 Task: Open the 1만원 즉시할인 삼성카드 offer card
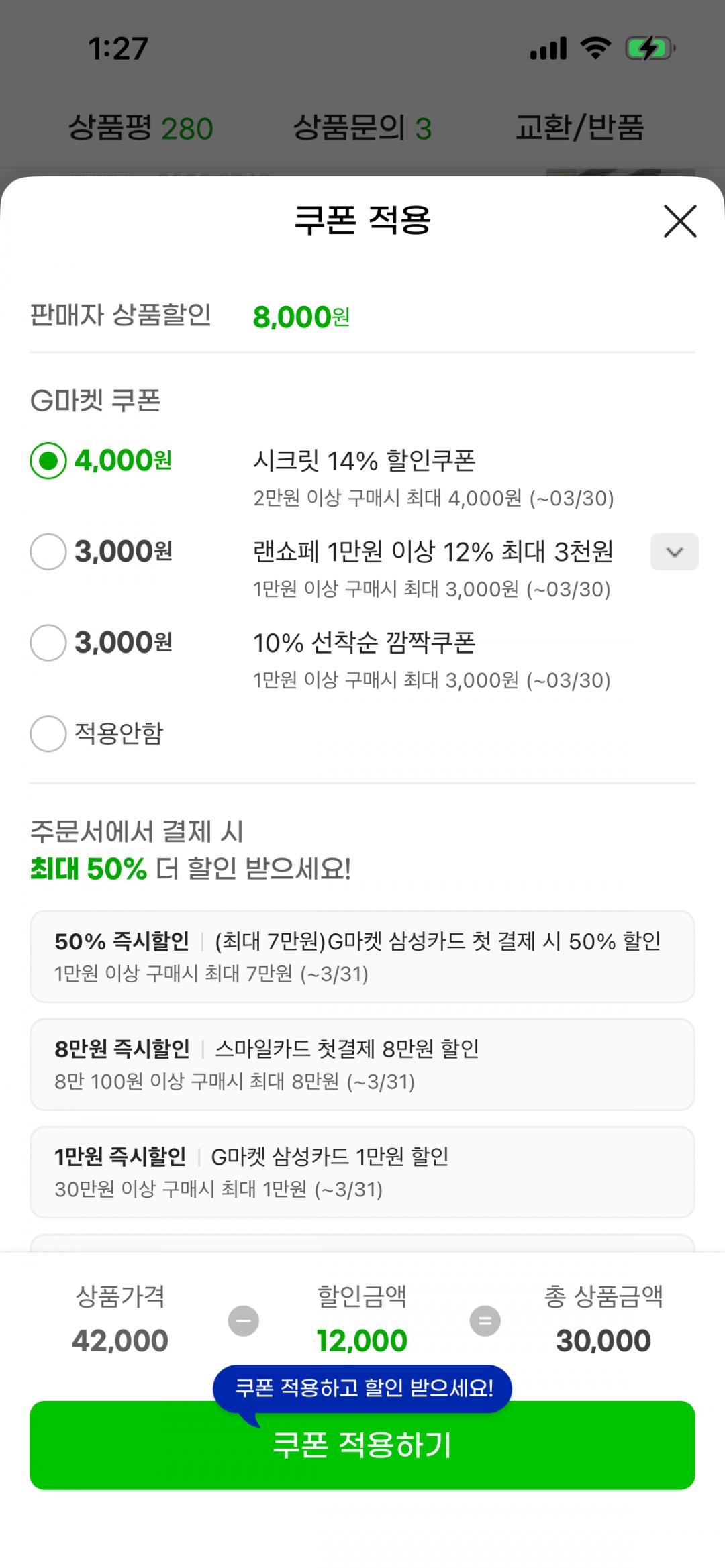click(x=362, y=1171)
